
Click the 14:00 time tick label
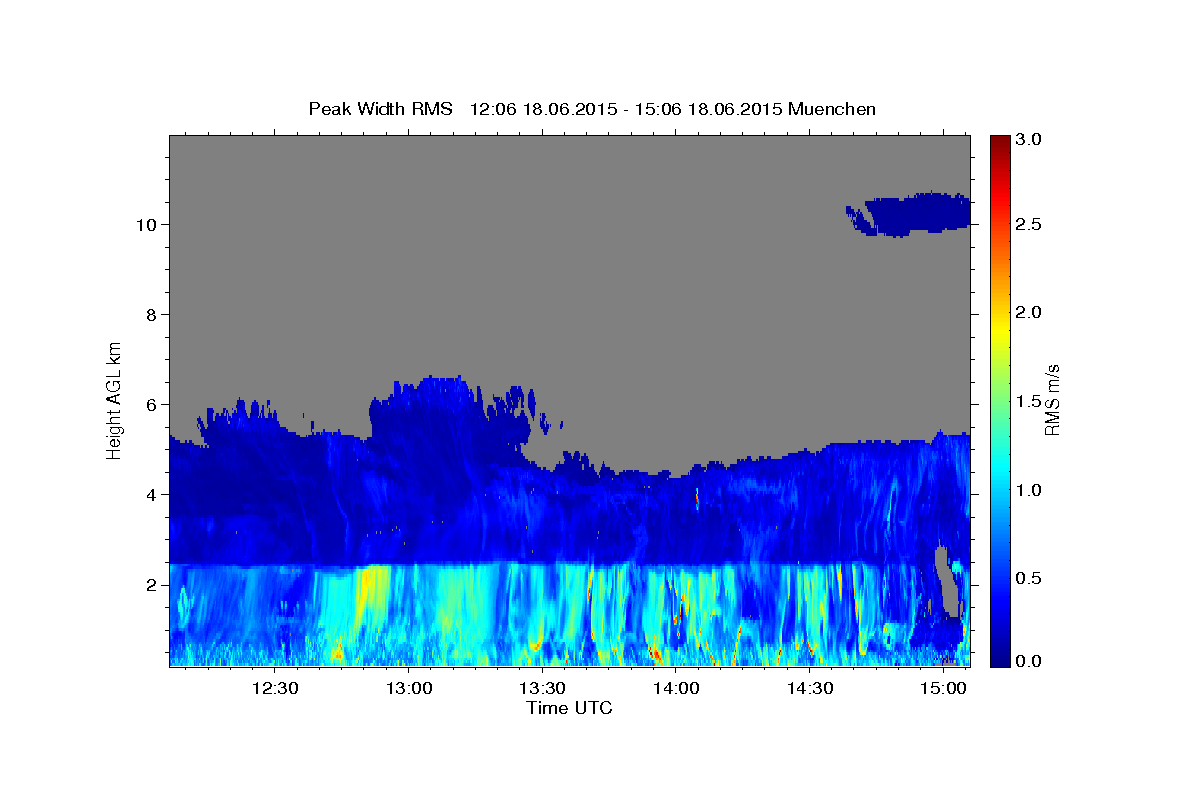(x=676, y=688)
